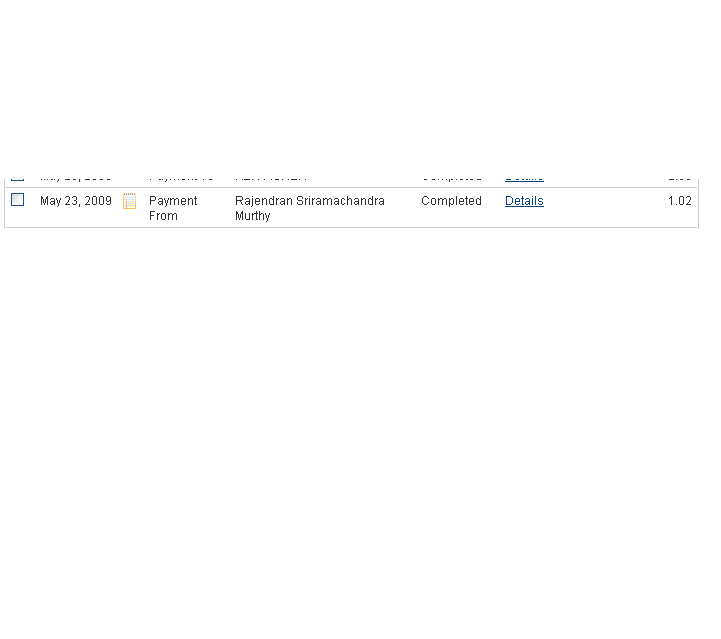This screenshot has height=639, width=721.
Task: Click the cut-off date in the upper row
Action: pyautogui.click(x=76, y=178)
